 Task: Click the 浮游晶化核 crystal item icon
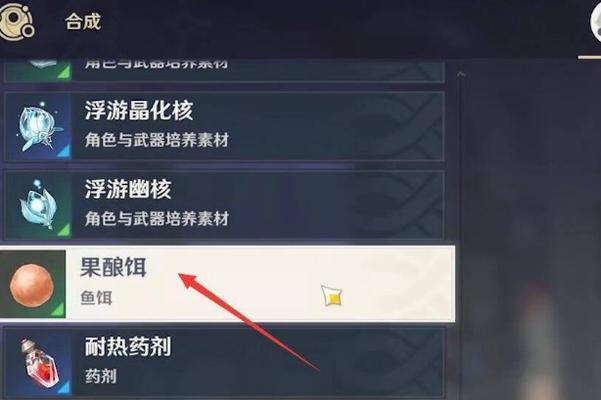pos(38,126)
